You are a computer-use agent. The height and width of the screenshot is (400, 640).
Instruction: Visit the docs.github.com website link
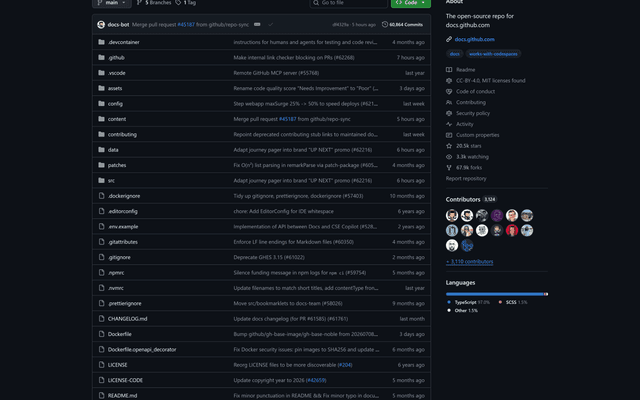tap(475, 39)
